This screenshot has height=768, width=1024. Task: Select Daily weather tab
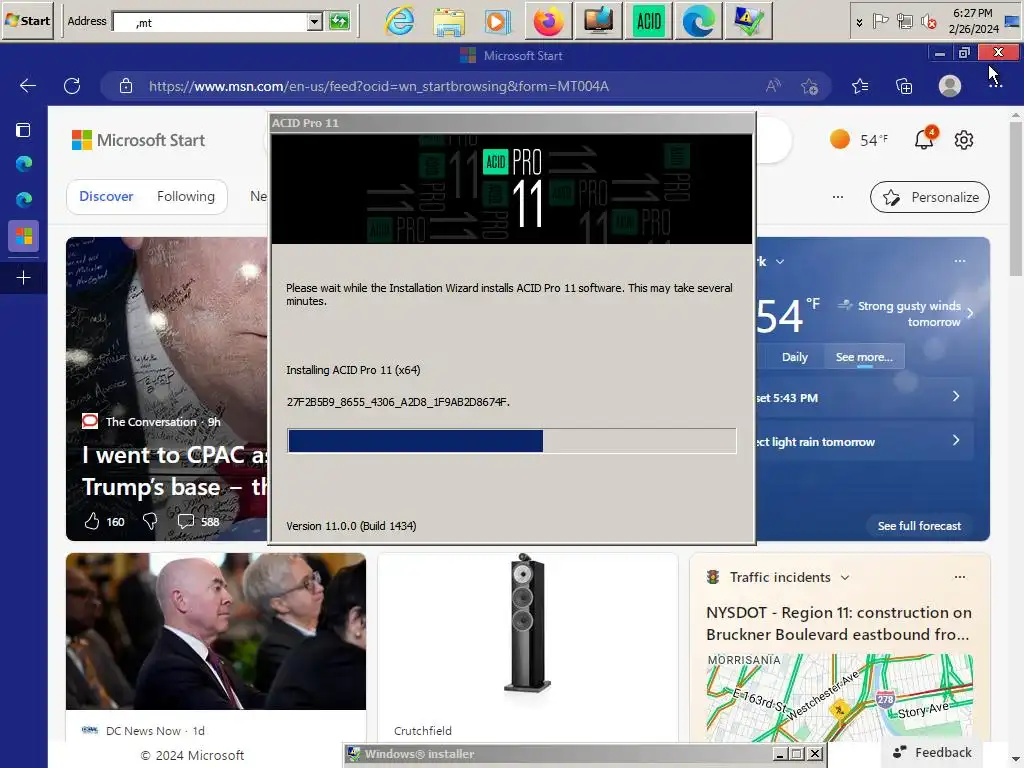click(795, 357)
